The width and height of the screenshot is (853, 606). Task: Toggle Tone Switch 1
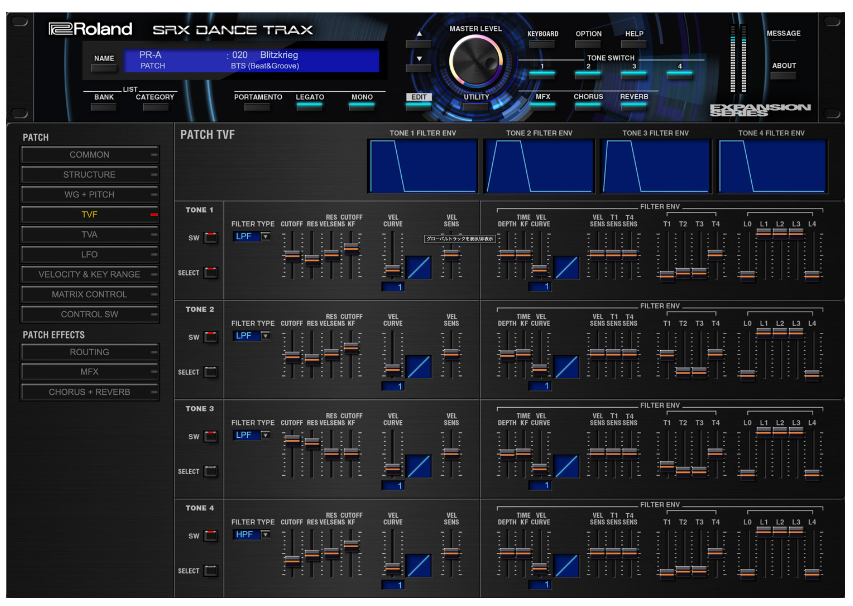point(542,75)
